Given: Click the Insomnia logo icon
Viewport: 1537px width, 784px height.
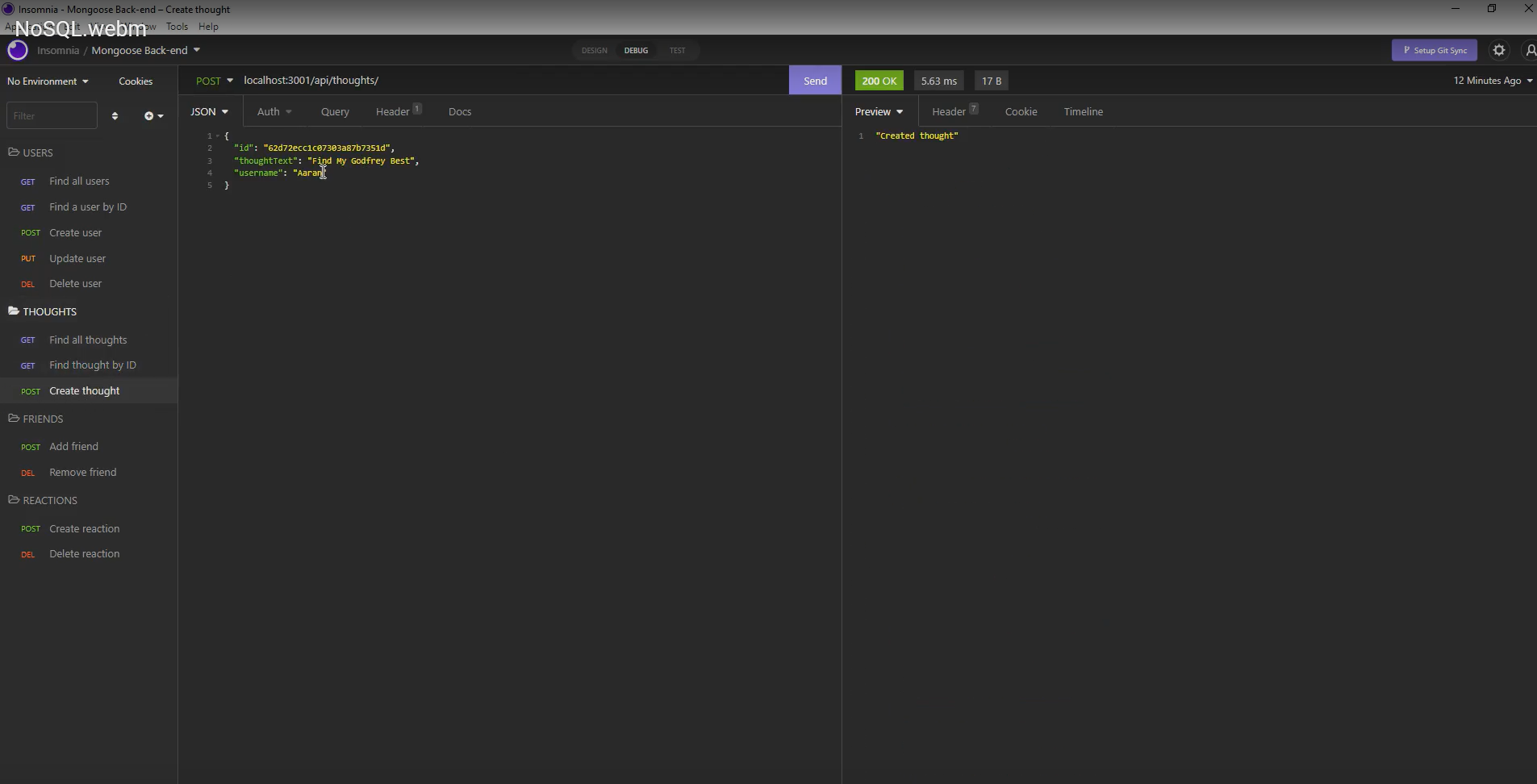Looking at the screenshot, I should 17,50.
